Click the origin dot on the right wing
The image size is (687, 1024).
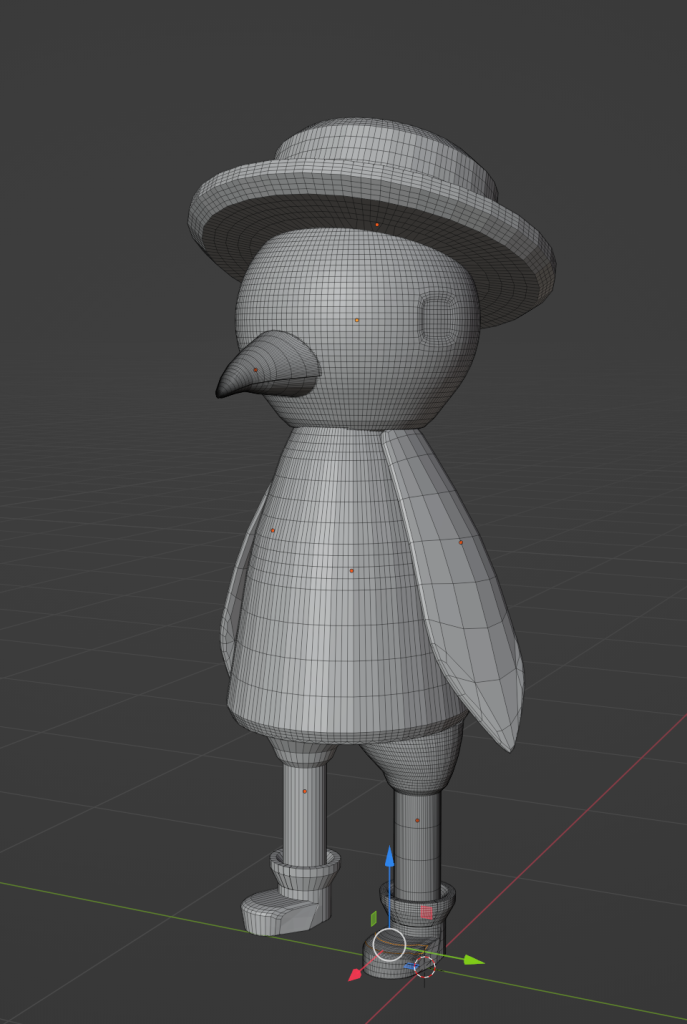click(x=461, y=542)
